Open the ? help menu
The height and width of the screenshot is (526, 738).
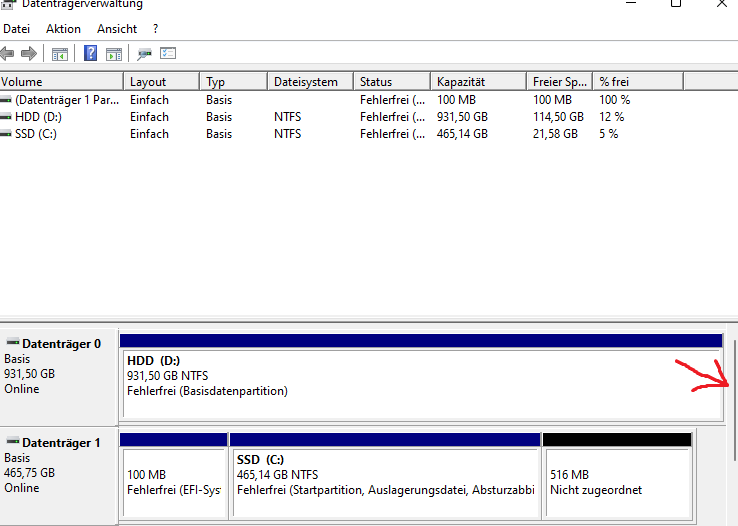(155, 29)
